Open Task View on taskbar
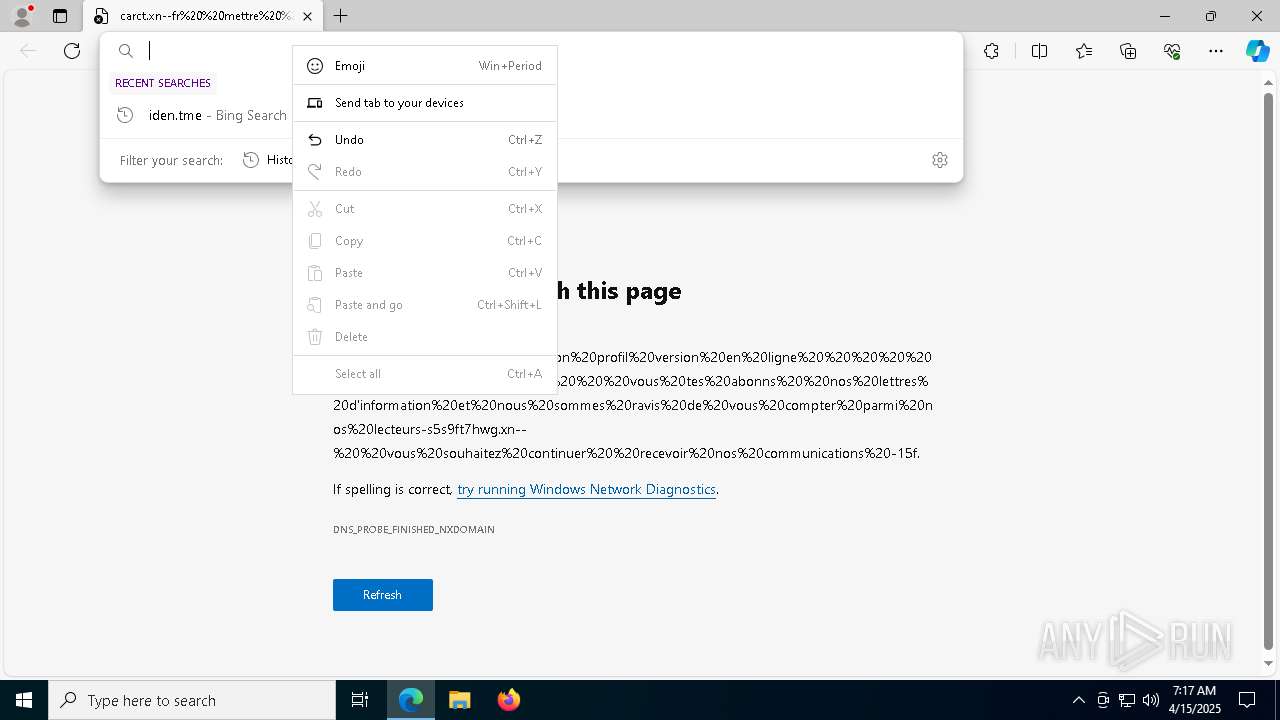The width and height of the screenshot is (1280, 720). [x=360, y=700]
